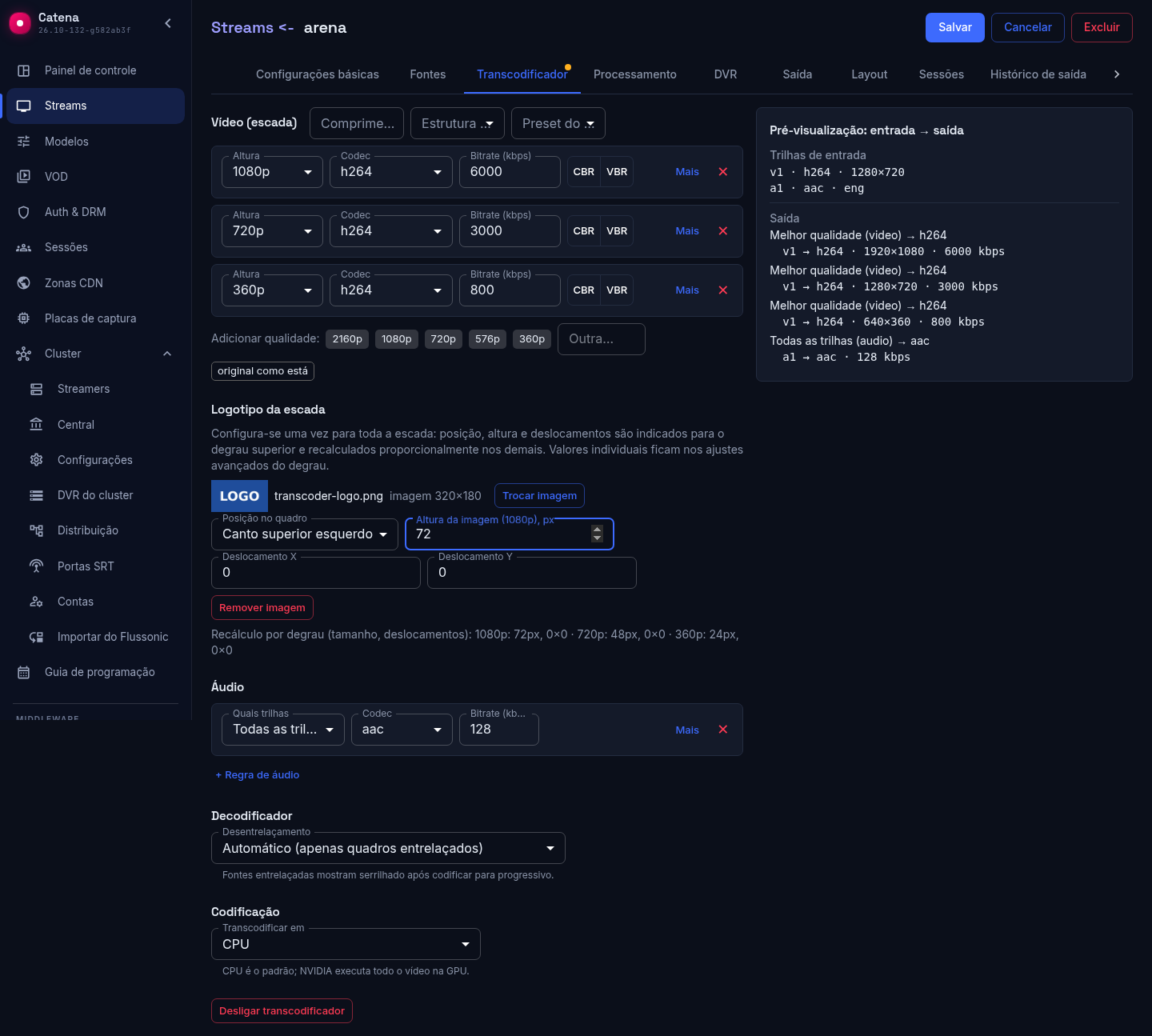Increment logo image height stepper
Viewport: 1152px width, 1036px height.
[x=597, y=530]
